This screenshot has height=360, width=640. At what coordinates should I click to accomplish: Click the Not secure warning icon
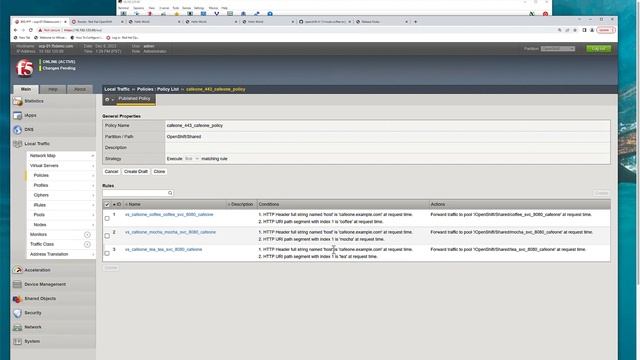coord(40,30)
